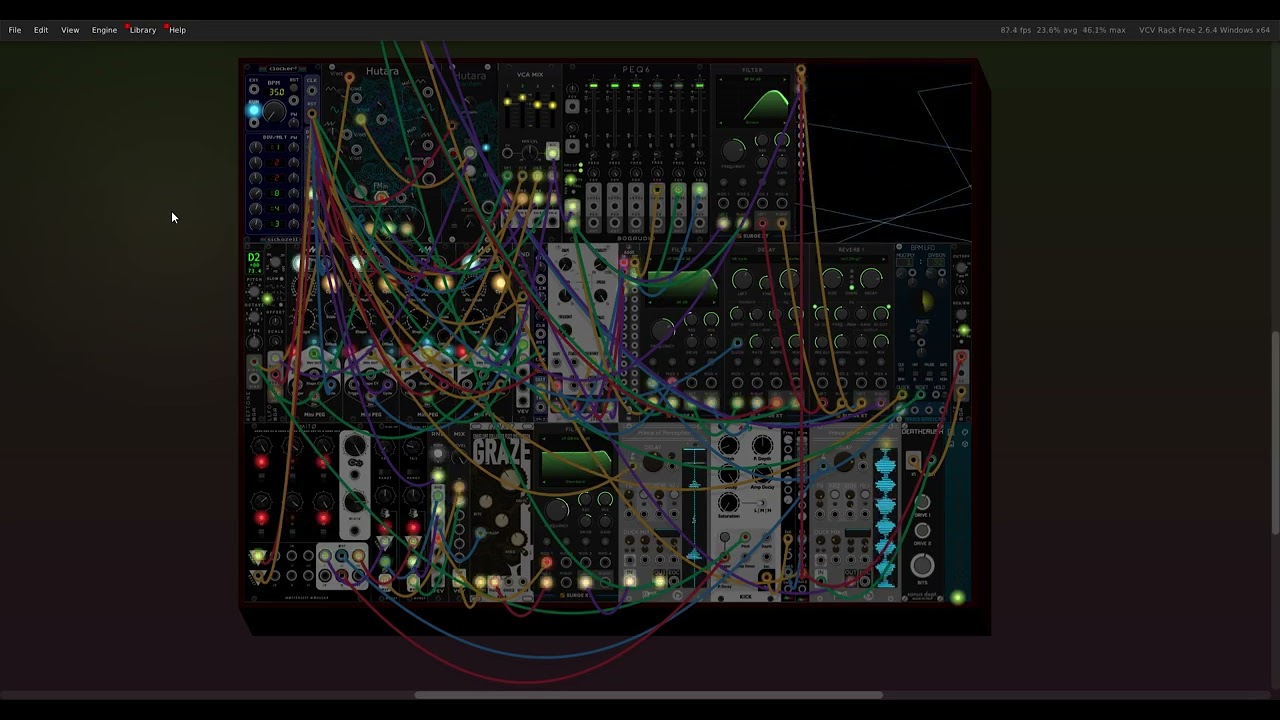Click the upper Filter's FREQUENCY knob

pyautogui.click(x=733, y=151)
